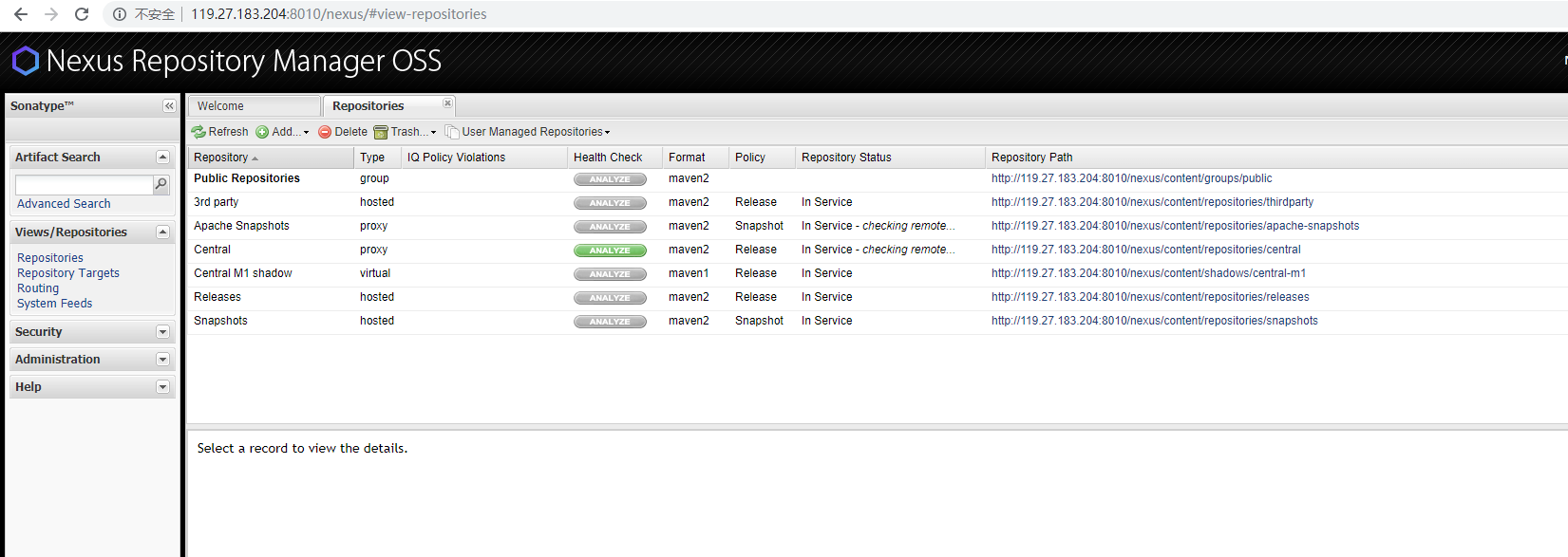Click Analyze for Central M1 shadow
Viewport: 1568px width, 557px height.
click(x=610, y=274)
